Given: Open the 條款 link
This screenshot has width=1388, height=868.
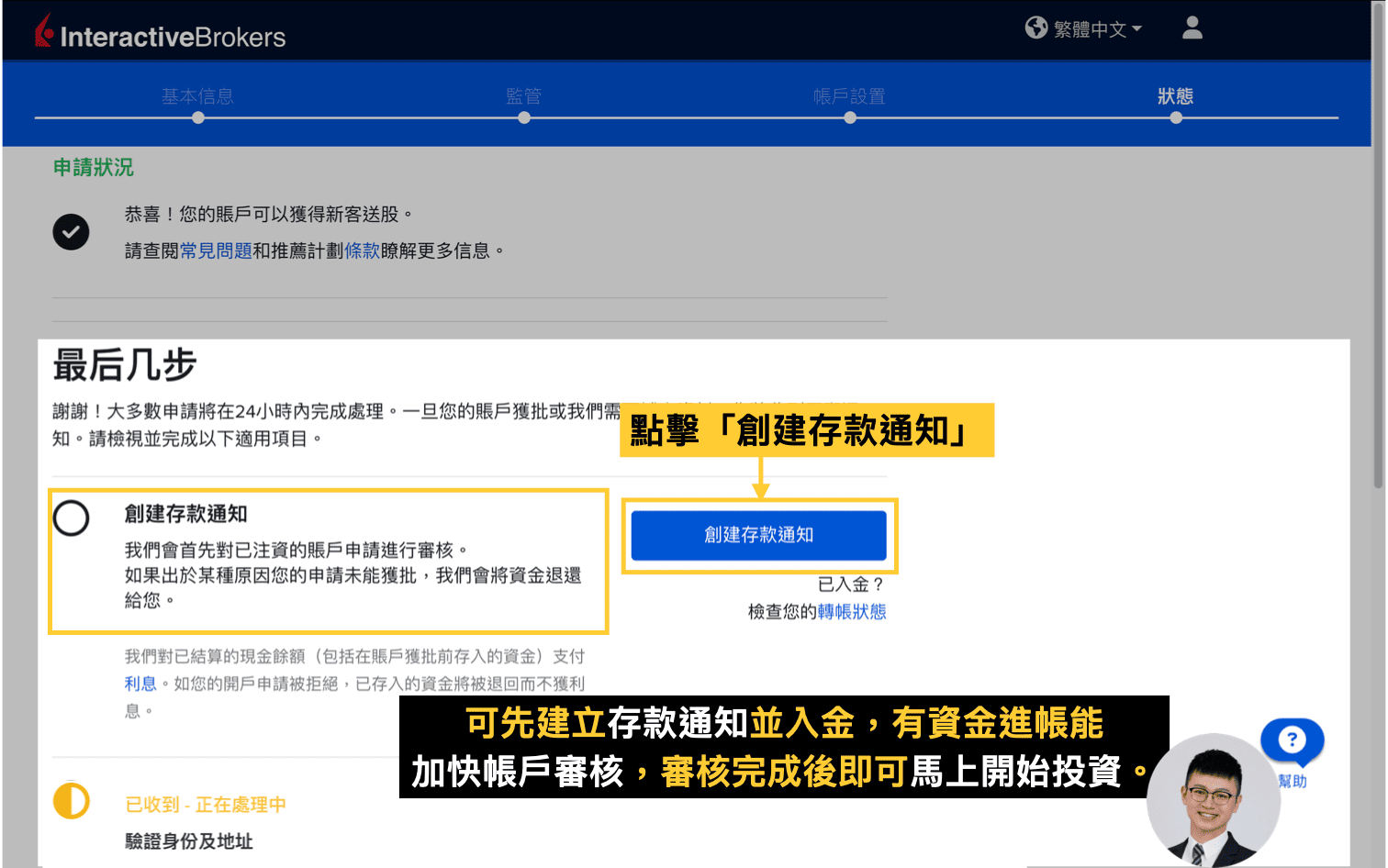Looking at the screenshot, I should [363, 250].
